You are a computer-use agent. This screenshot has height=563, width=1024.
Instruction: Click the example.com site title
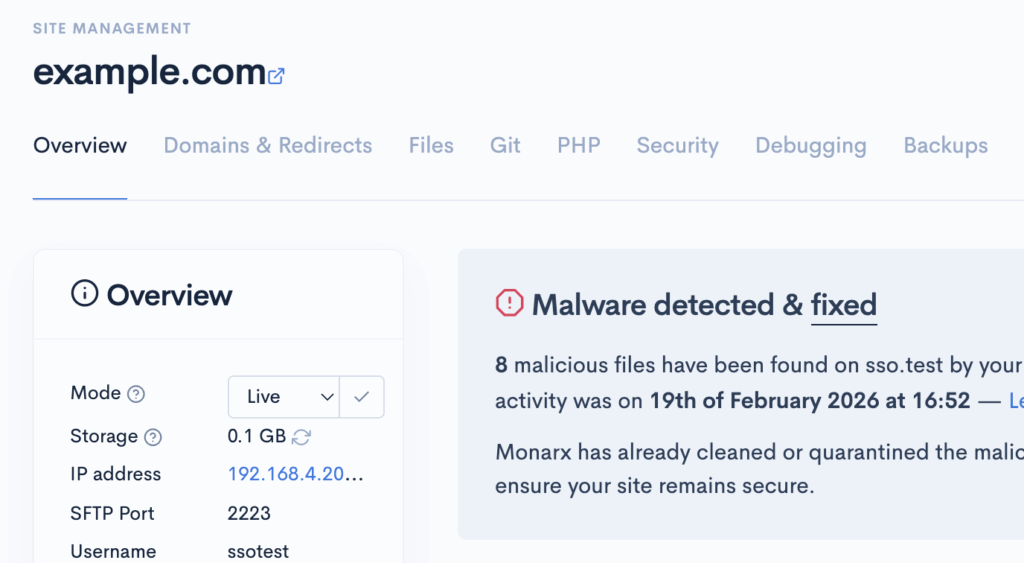pos(148,74)
